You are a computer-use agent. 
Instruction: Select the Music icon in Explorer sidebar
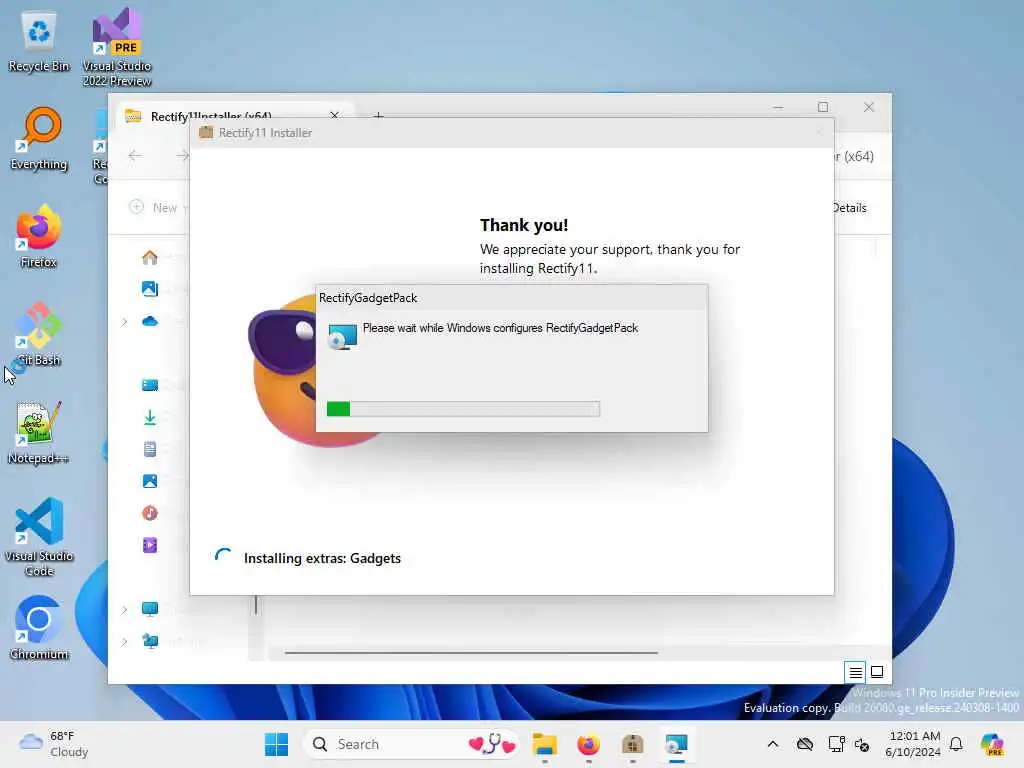pyautogui.click(x=150, y=513)
